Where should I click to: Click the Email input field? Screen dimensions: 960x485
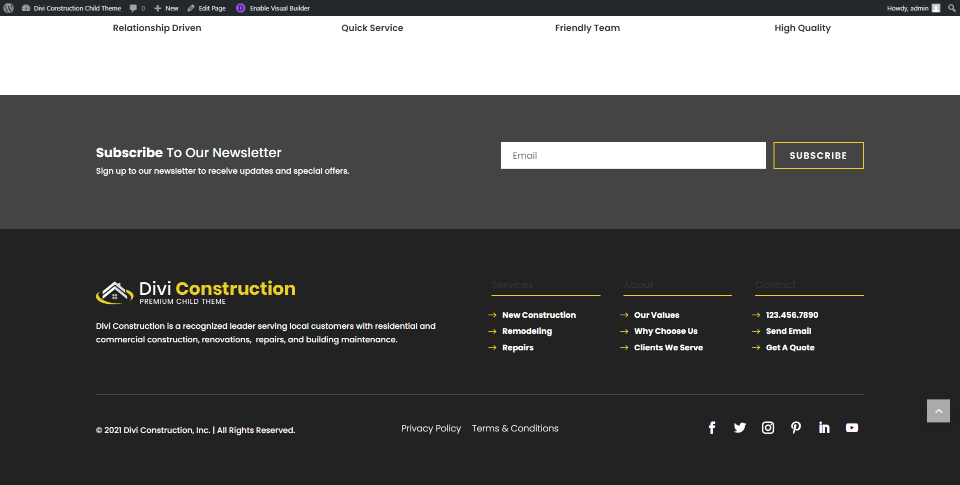point(632,156)
